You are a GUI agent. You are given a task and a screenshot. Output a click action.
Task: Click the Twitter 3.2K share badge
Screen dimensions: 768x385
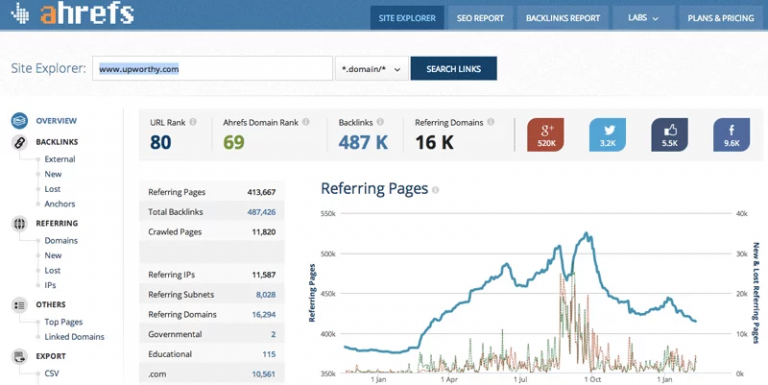coord(607,135)
